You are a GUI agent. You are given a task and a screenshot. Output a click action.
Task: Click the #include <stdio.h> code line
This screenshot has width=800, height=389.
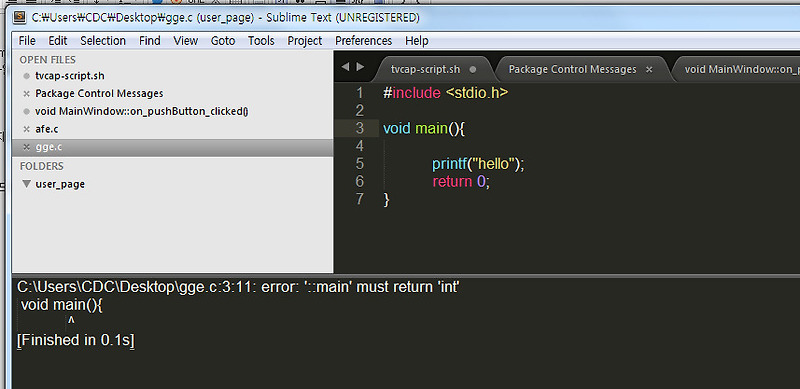[x=445, y=93]
